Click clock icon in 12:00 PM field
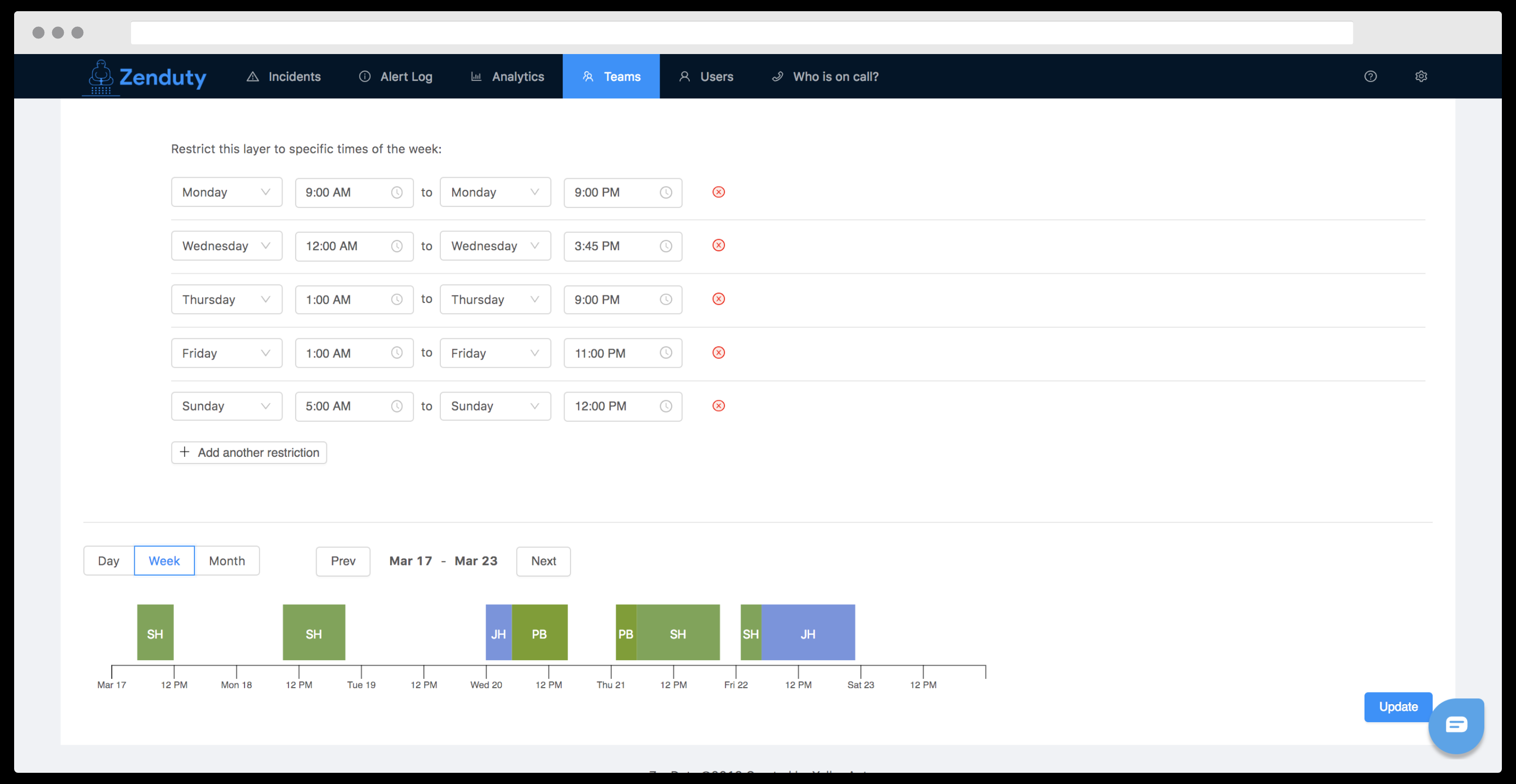The width and height of the screenshot is (1516, 784). click(x=665, y=407)
